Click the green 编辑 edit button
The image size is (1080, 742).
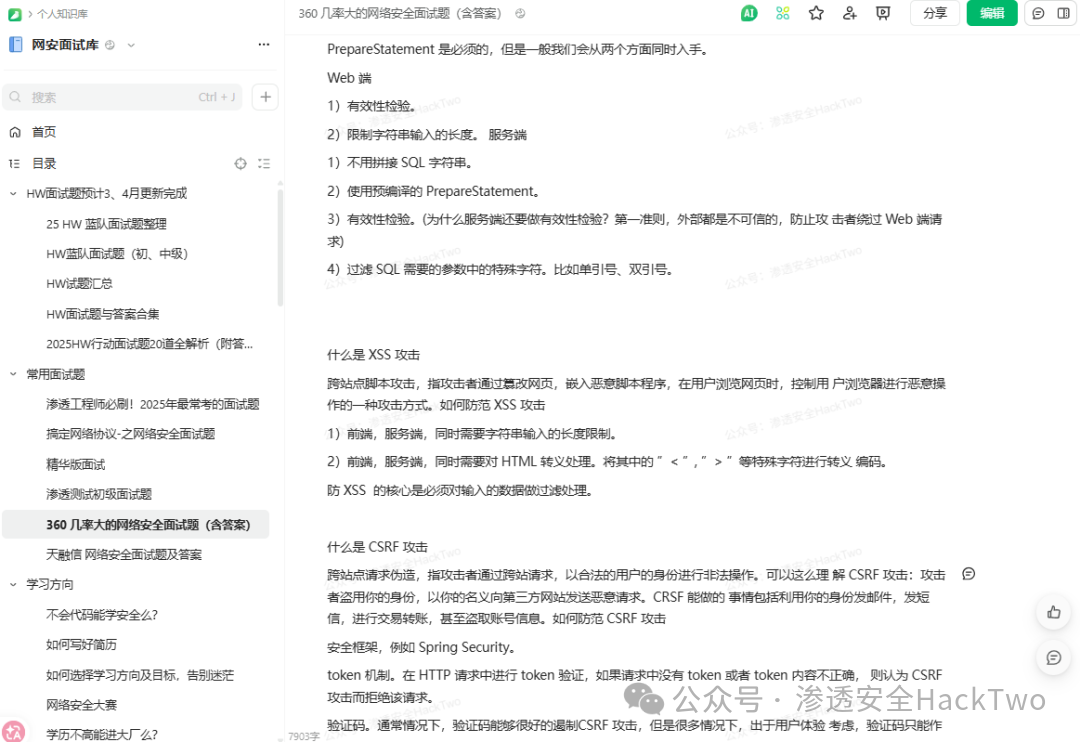coord(992,13)
